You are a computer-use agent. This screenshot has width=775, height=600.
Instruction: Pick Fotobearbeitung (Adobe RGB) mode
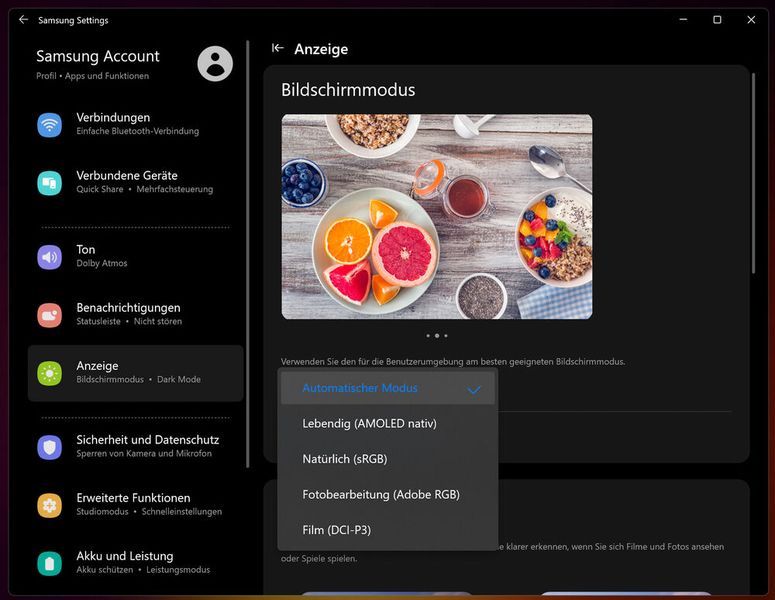pos(381,495)
